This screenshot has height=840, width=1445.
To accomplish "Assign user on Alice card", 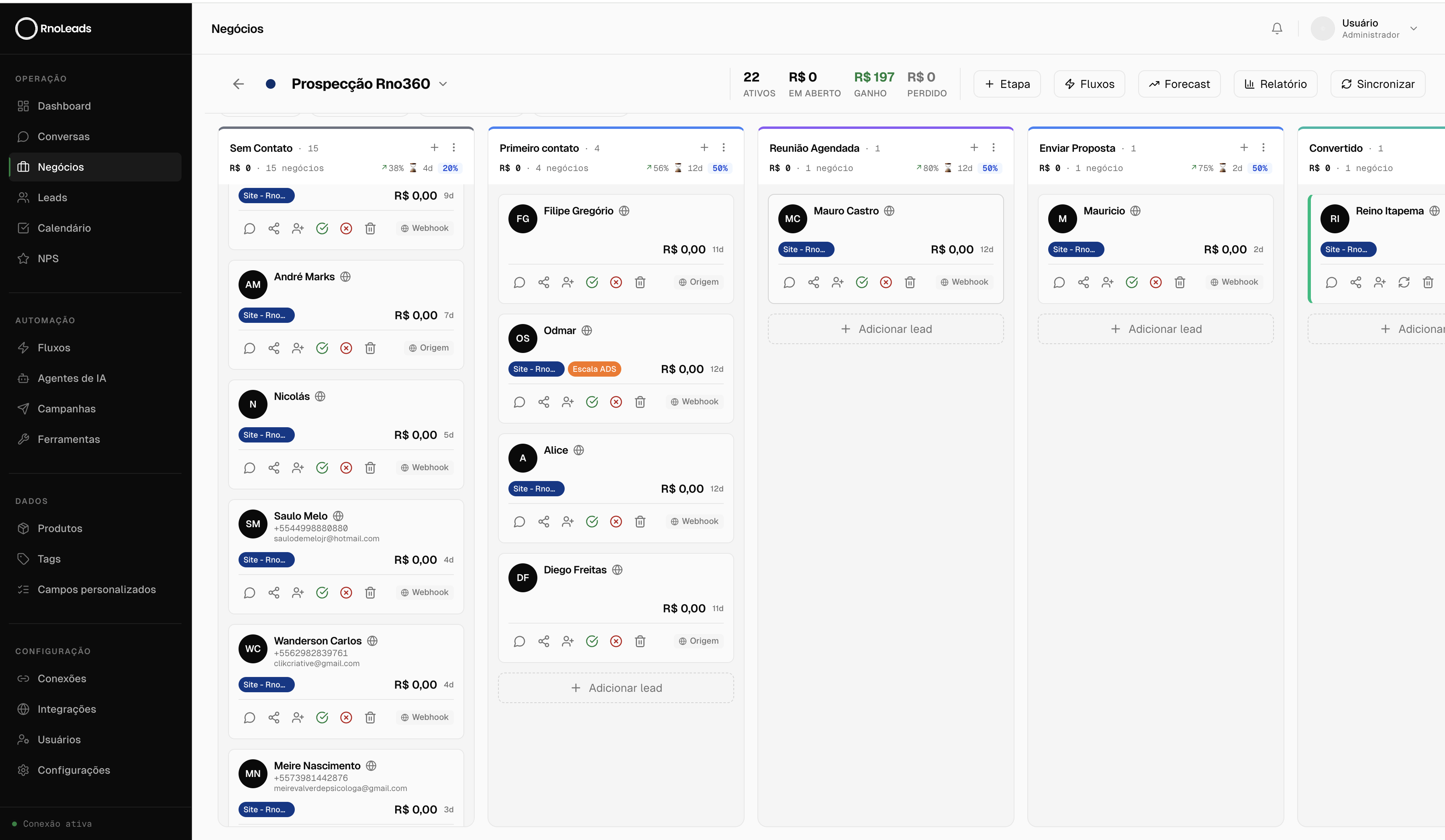I will pos(568,522).
